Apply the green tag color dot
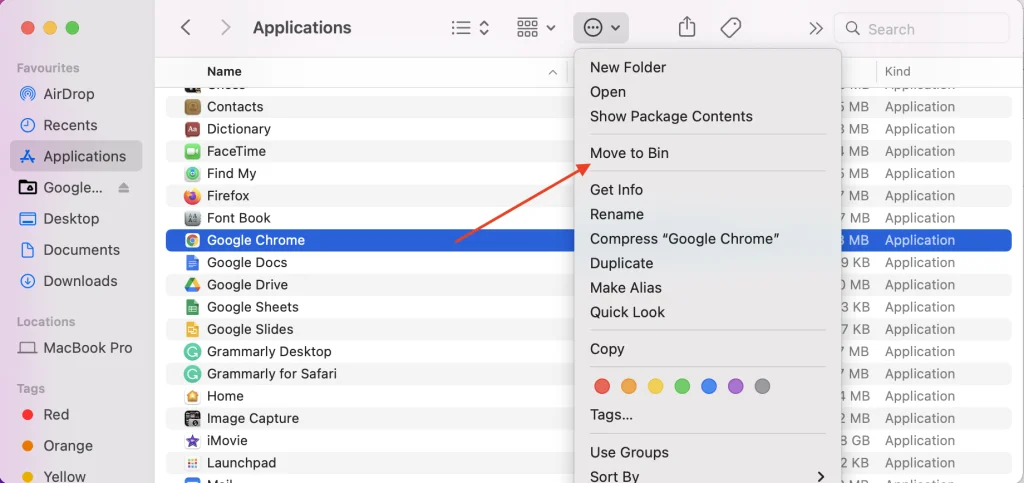The width and height of the screenshot is (1024, 483). (682, 386)
